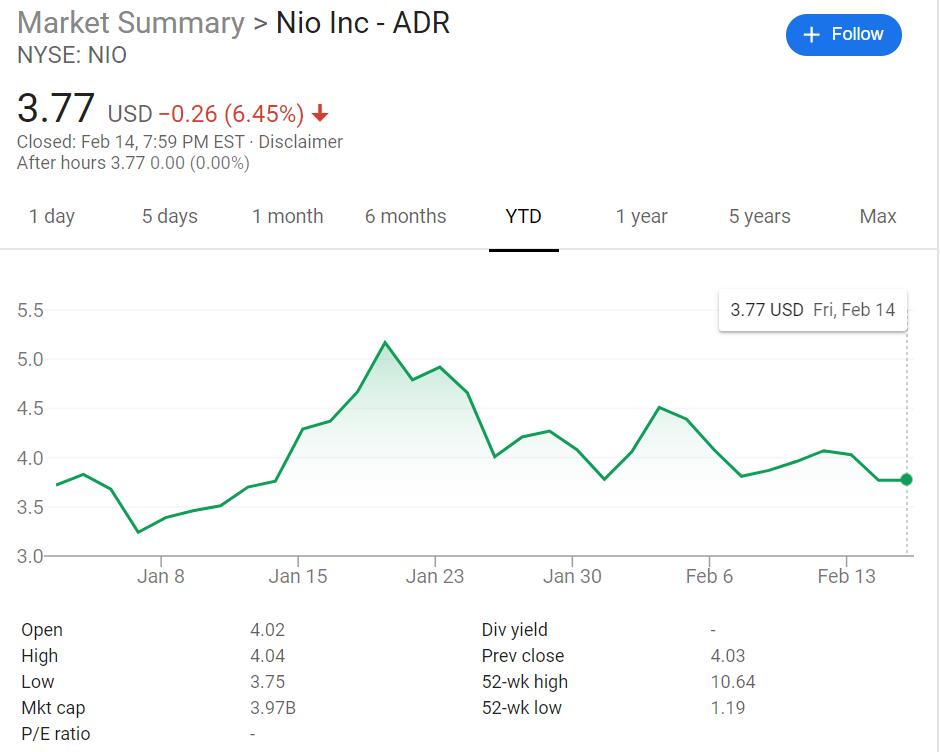Show the 5 years chart tab
940x752 pixels.
pos(760,216)
